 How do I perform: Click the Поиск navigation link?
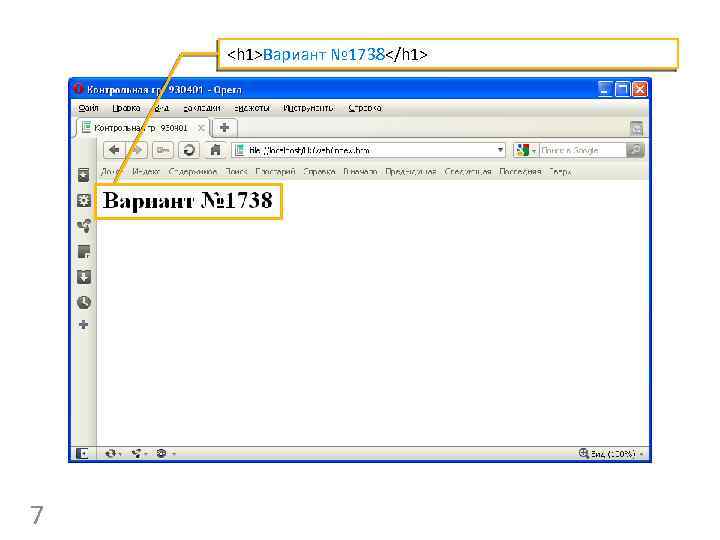(x=236, y=172)
